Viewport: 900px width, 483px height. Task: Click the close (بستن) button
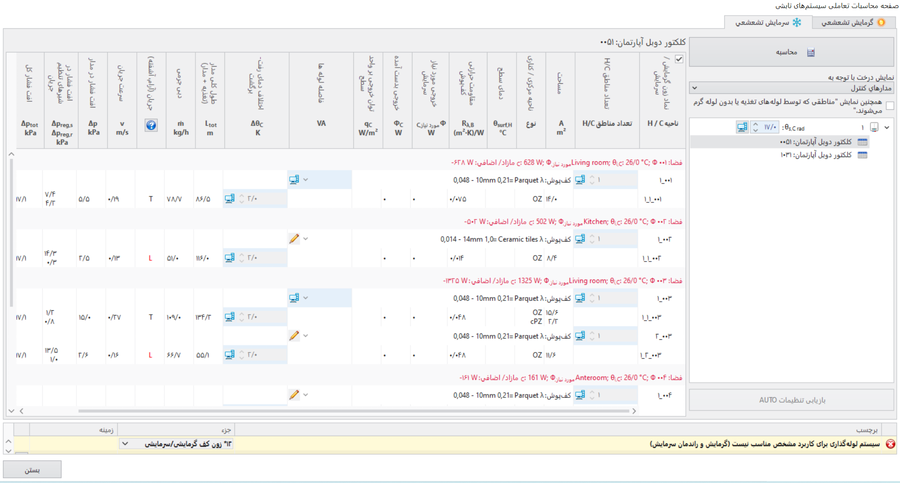[33, 469]
